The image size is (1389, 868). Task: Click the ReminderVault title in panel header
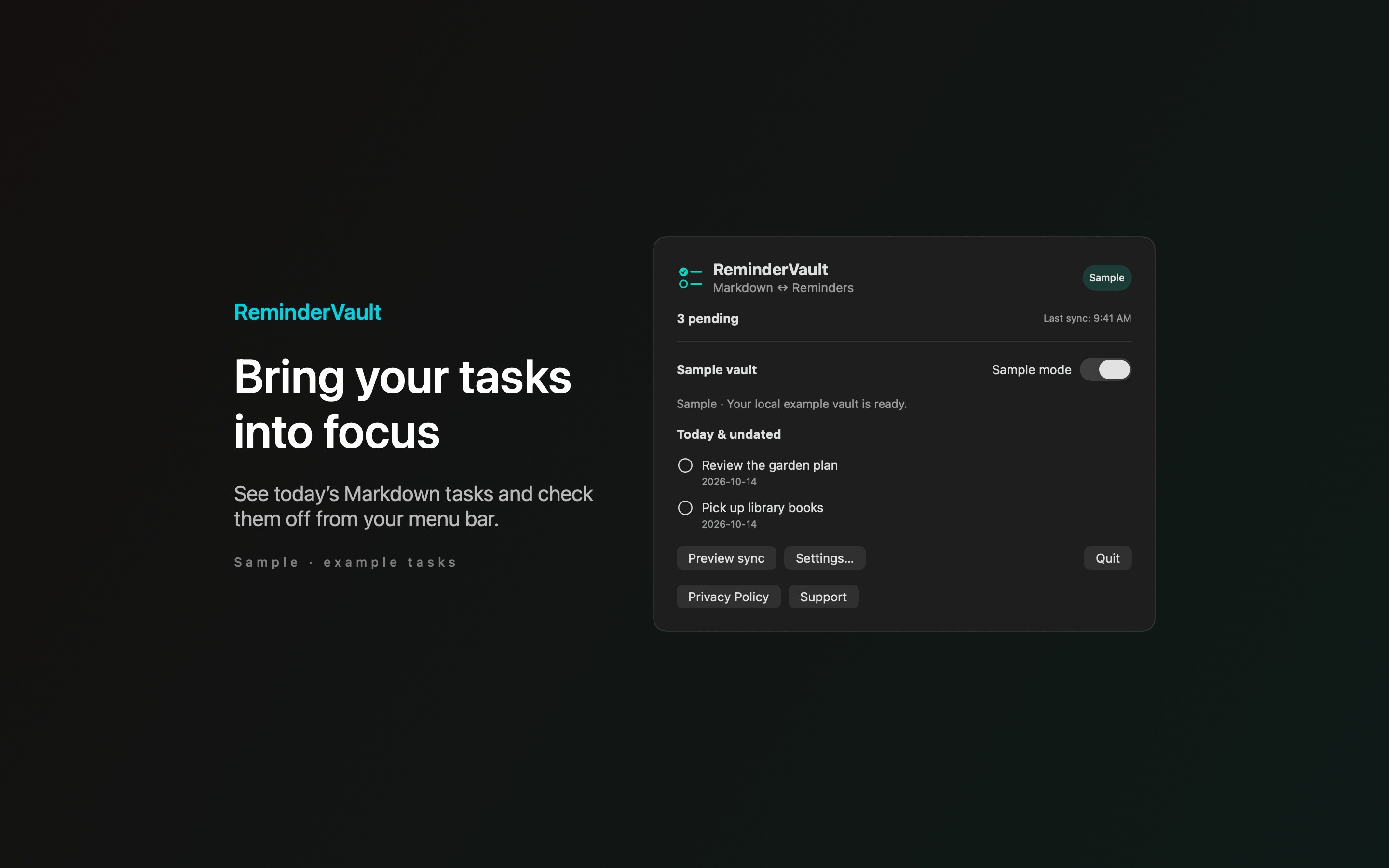point(770,270)
